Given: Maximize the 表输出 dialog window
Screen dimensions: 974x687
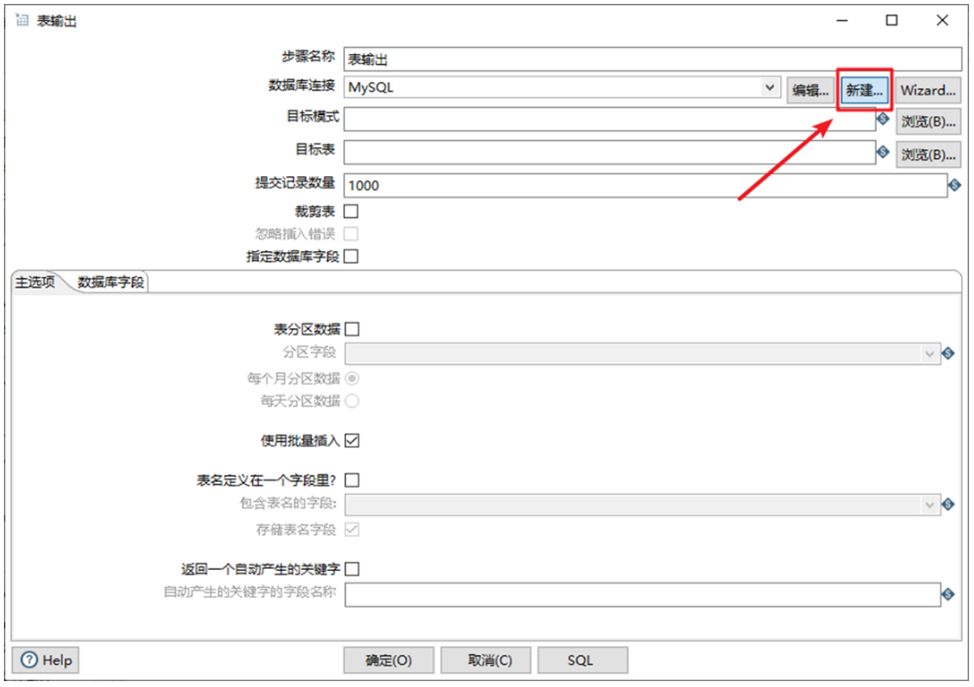Looking at the screenshot, I should tap(891, 20).
